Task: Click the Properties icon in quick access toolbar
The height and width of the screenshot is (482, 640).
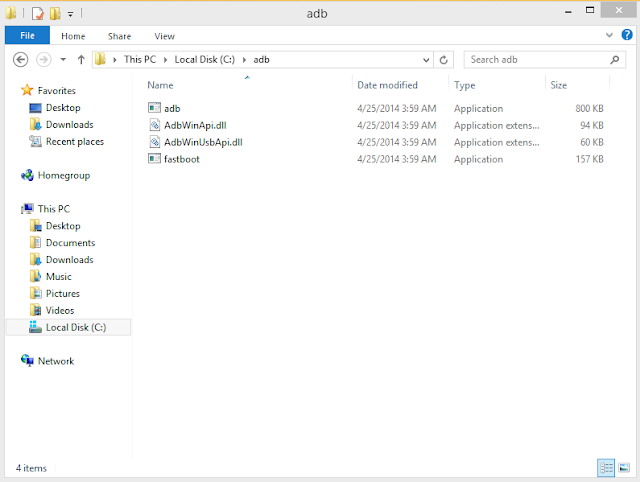Action: 38,13
